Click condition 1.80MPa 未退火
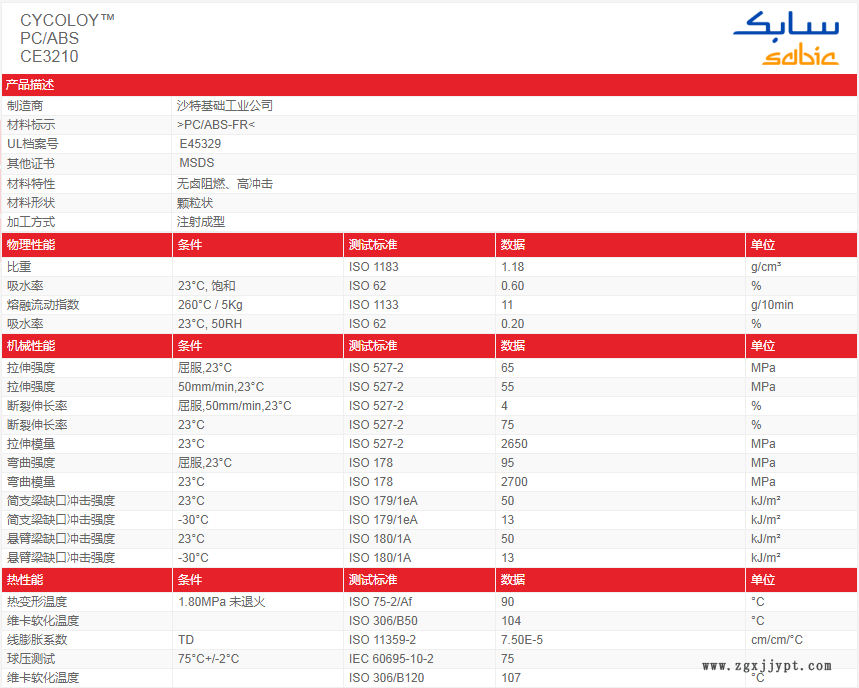 222,601
